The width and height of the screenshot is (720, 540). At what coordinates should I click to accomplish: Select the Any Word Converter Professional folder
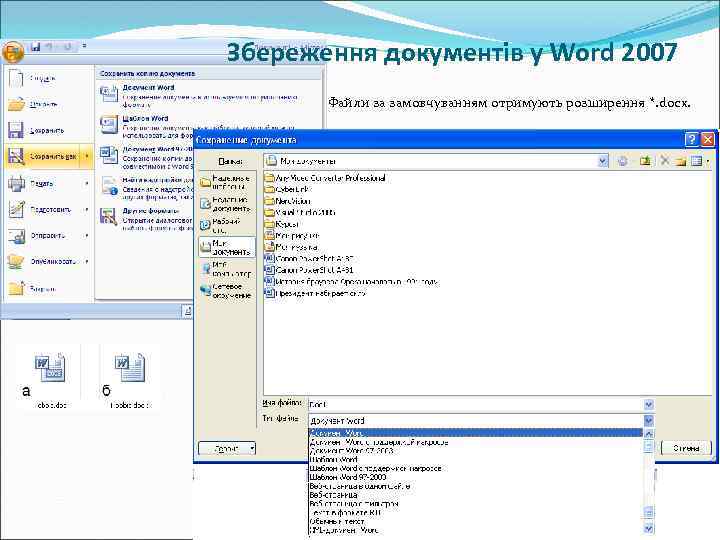click(325, 178)
